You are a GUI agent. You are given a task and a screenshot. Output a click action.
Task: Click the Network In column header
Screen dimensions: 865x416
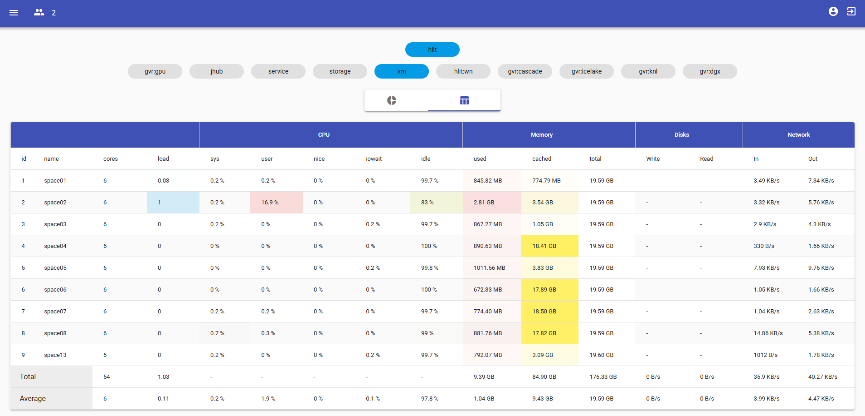point(756,158)
